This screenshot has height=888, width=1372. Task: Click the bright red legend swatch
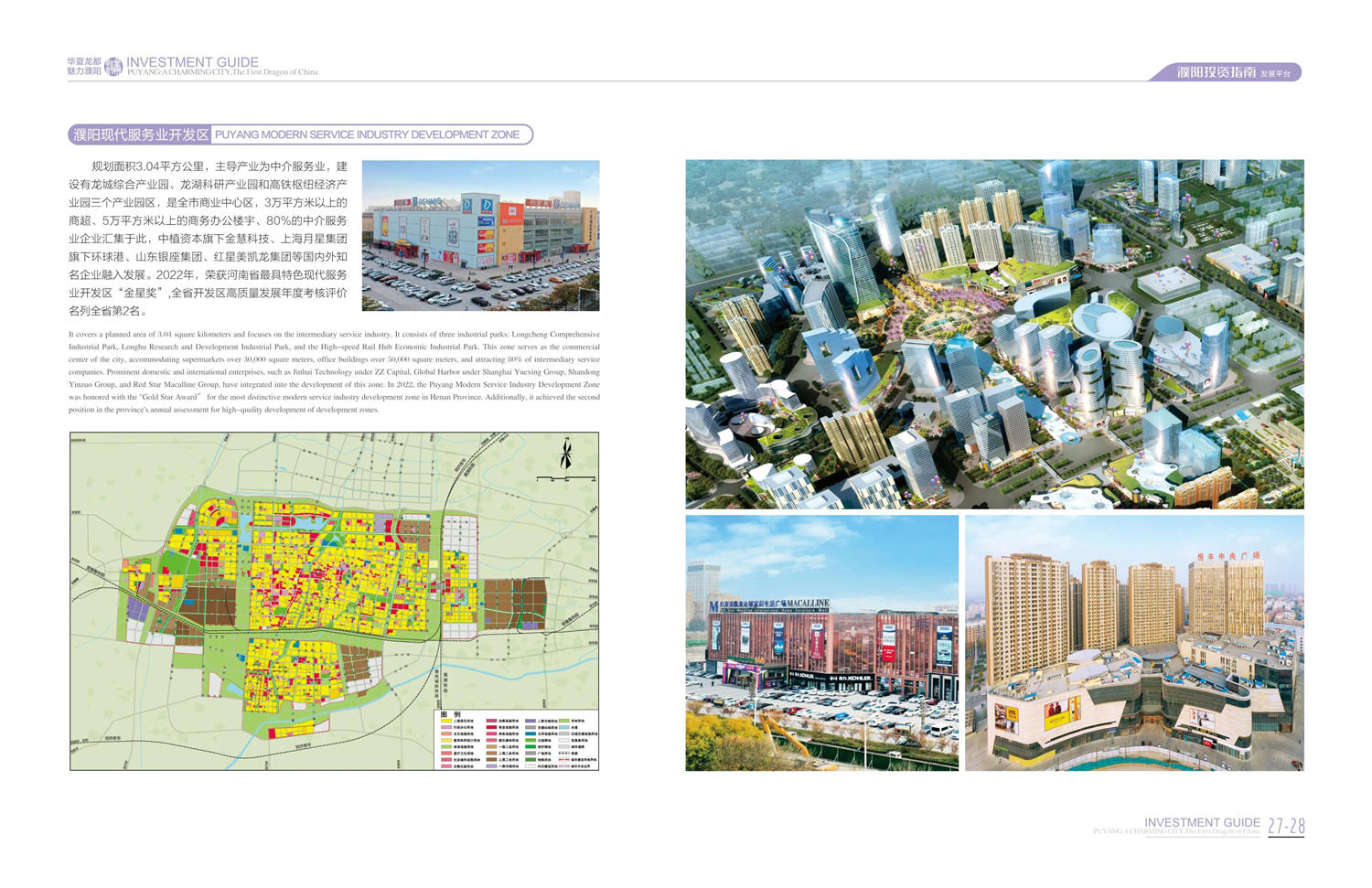click(492, 728)
